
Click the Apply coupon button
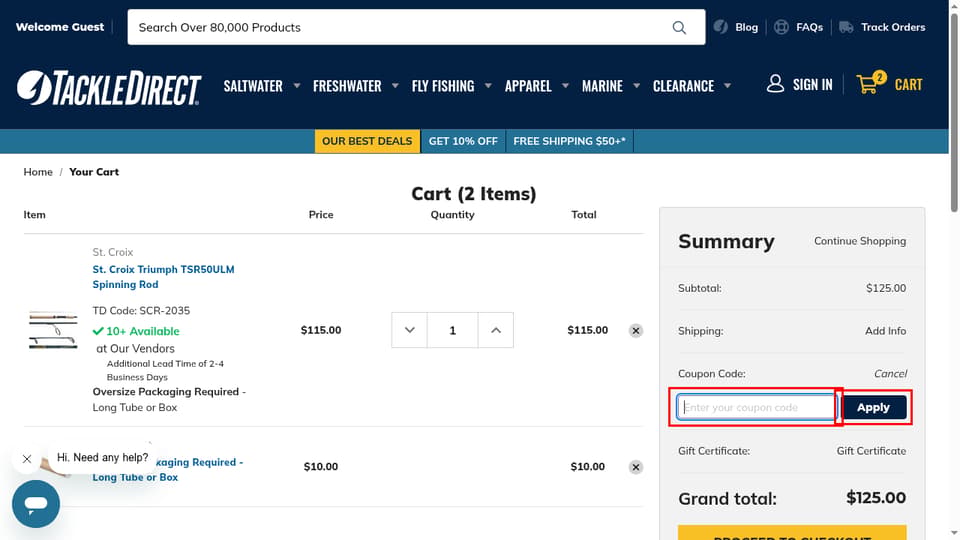873,407
